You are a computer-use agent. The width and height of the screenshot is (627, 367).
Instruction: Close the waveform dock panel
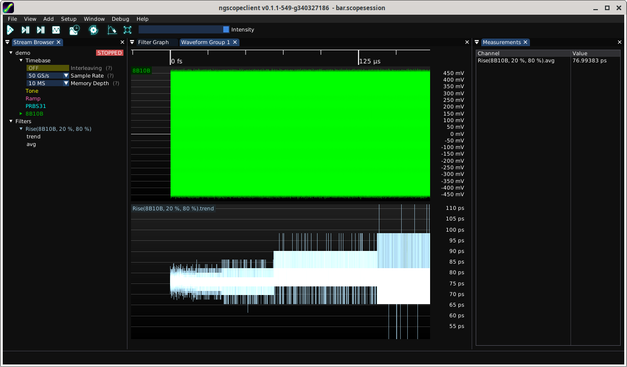(x=467, y=42)
